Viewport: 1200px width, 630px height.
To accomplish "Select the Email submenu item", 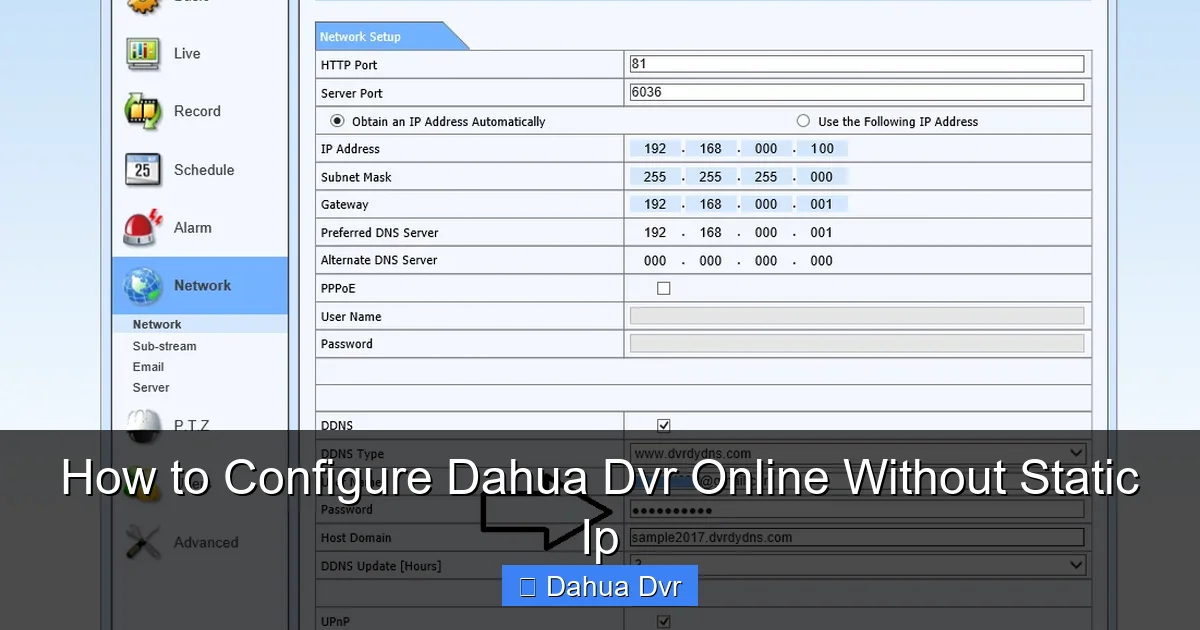I will (147, 367).
